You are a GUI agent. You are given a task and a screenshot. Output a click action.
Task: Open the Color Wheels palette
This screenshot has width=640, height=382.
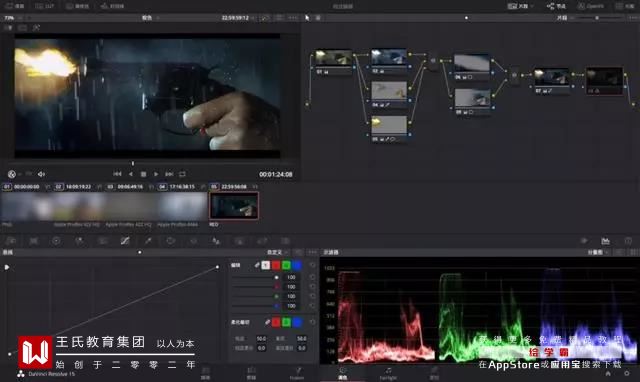(x=56, y=241)
